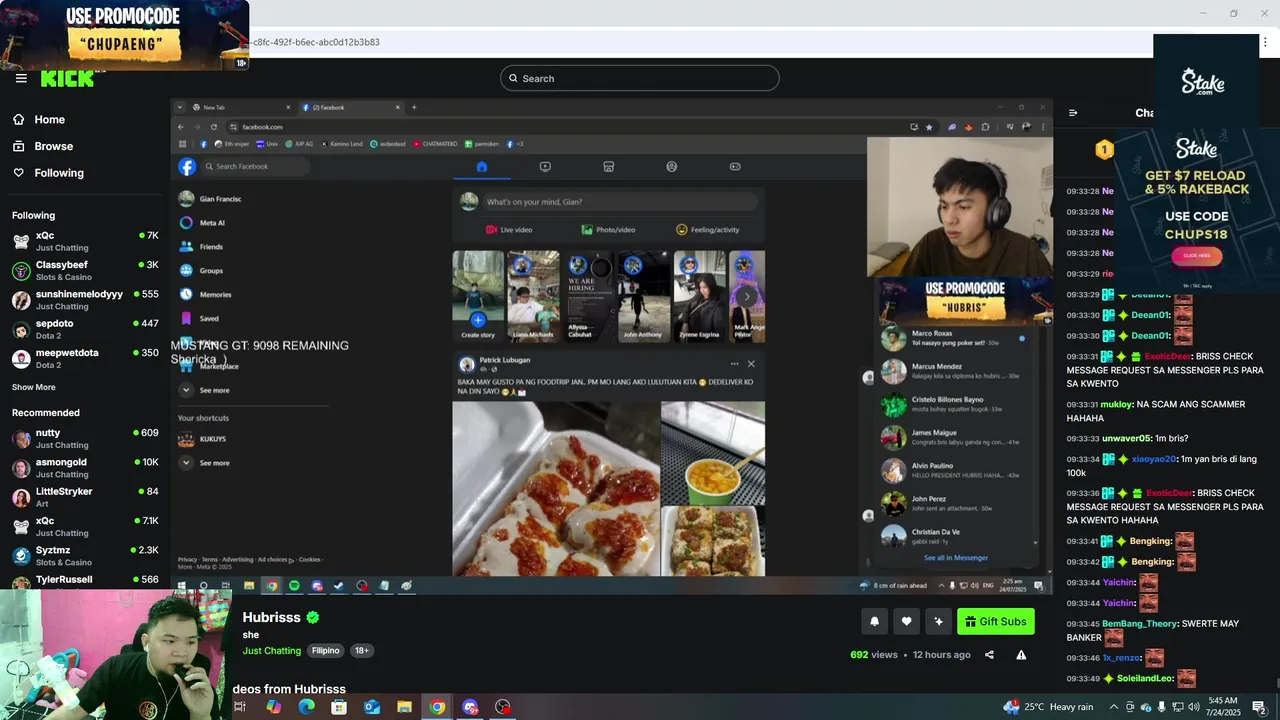Open Outlook from the taskbar
The width and height of the screenshot is (1280, 720).
point(372,707)
